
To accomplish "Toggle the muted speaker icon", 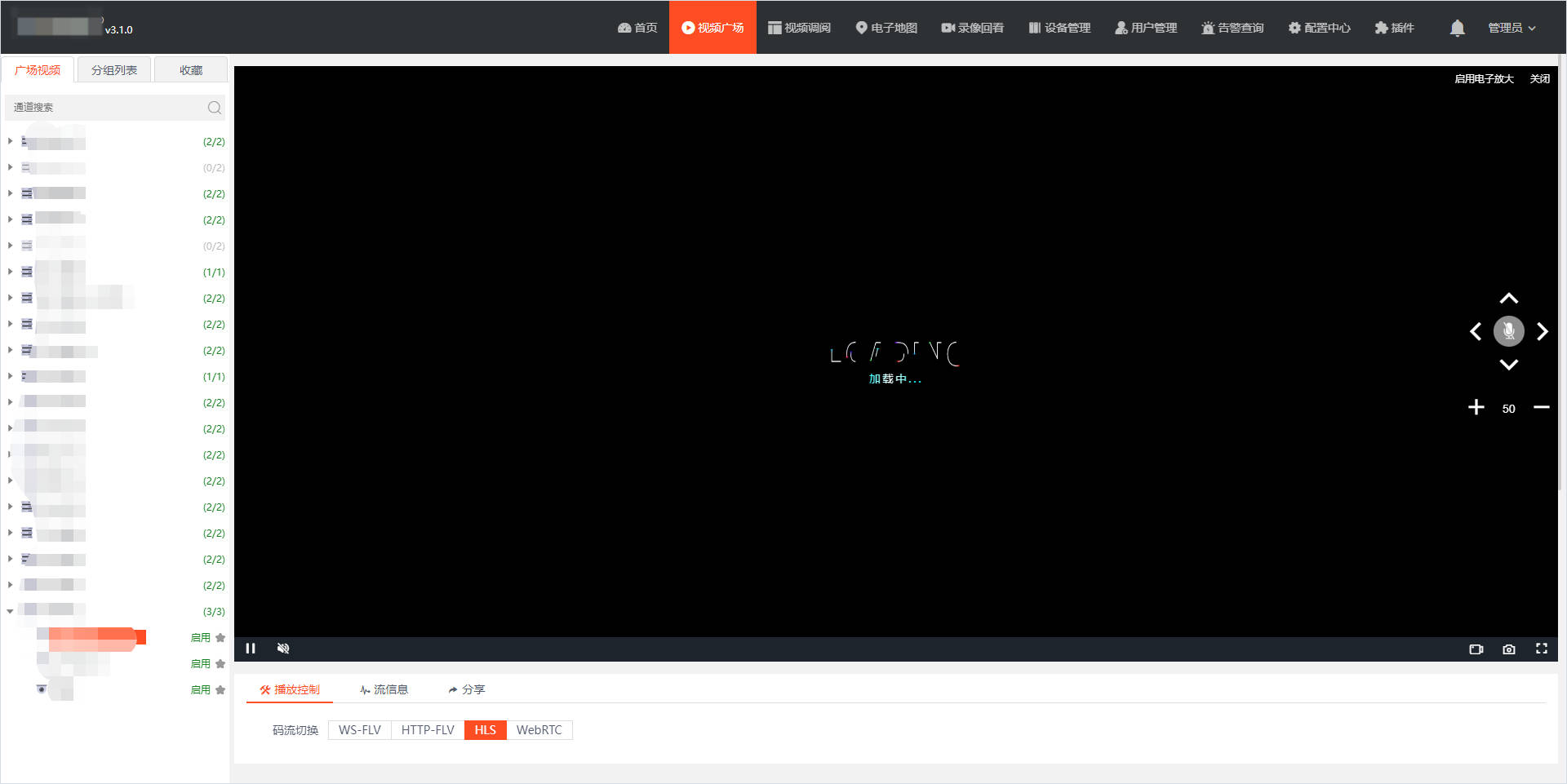I will (x=283, y=649).
